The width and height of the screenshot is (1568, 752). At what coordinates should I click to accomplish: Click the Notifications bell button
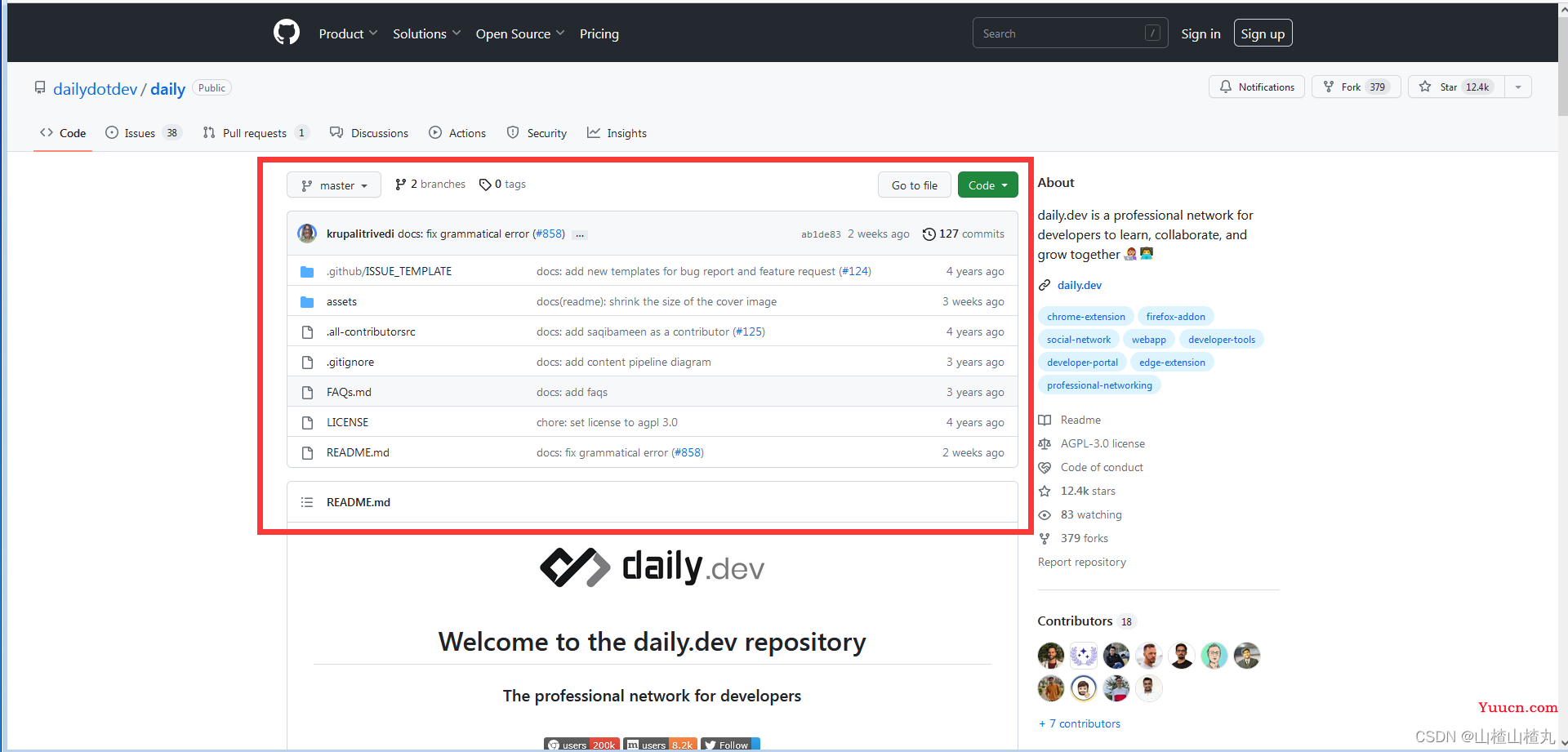[1256, 87]
